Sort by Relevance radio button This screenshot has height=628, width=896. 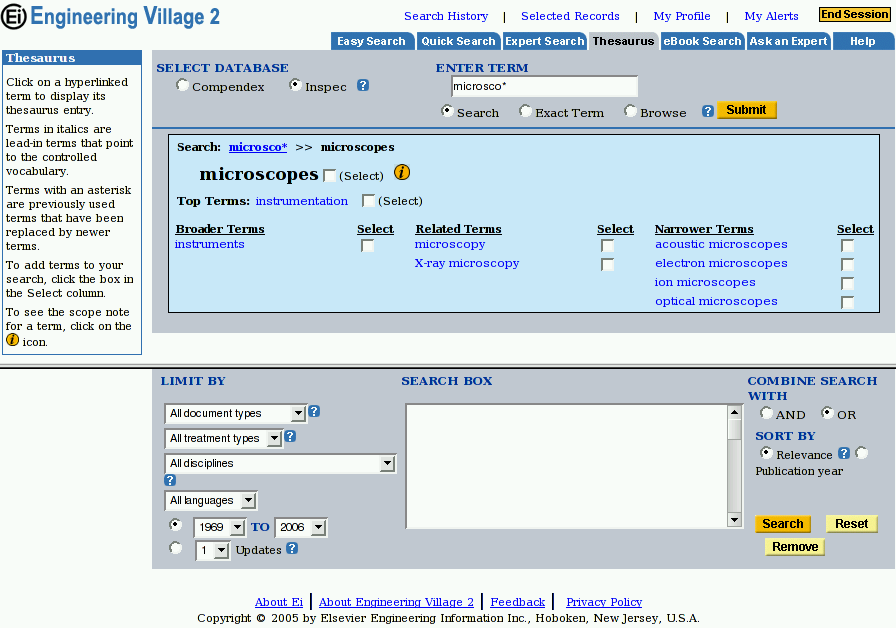click(766, 453)
